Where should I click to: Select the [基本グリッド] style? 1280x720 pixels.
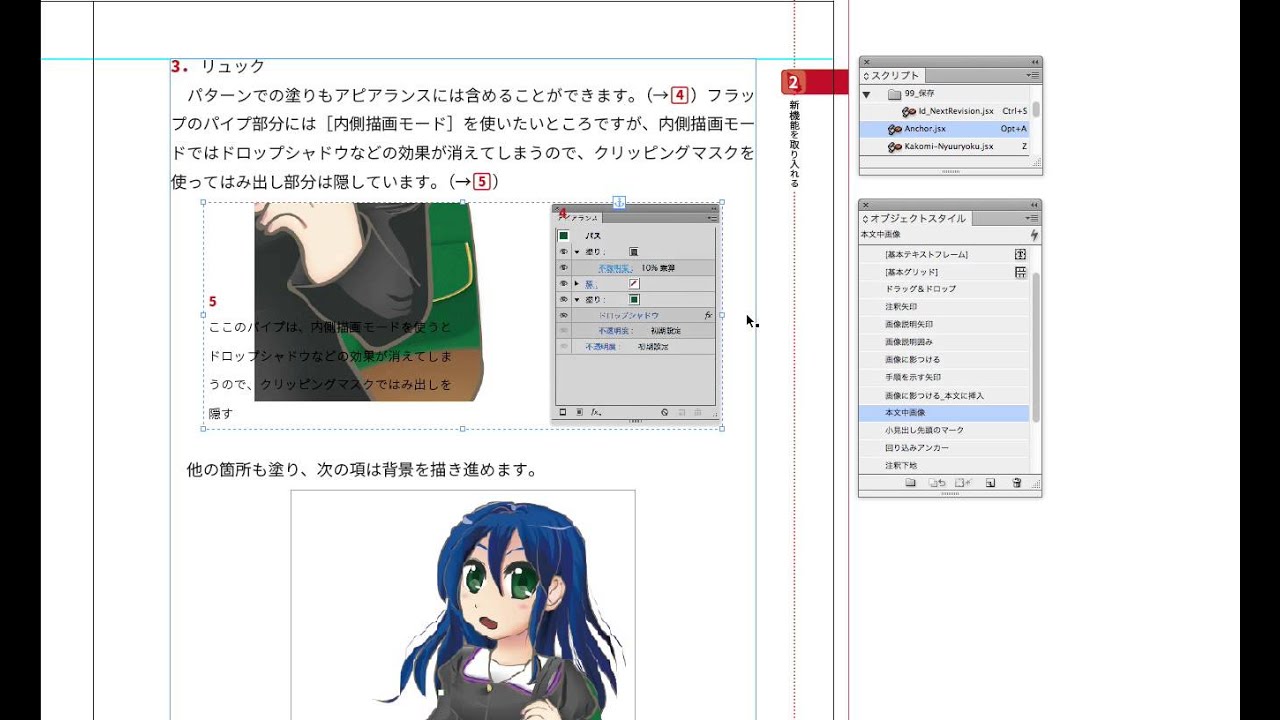pyautogui.click(x=945, y=272)
